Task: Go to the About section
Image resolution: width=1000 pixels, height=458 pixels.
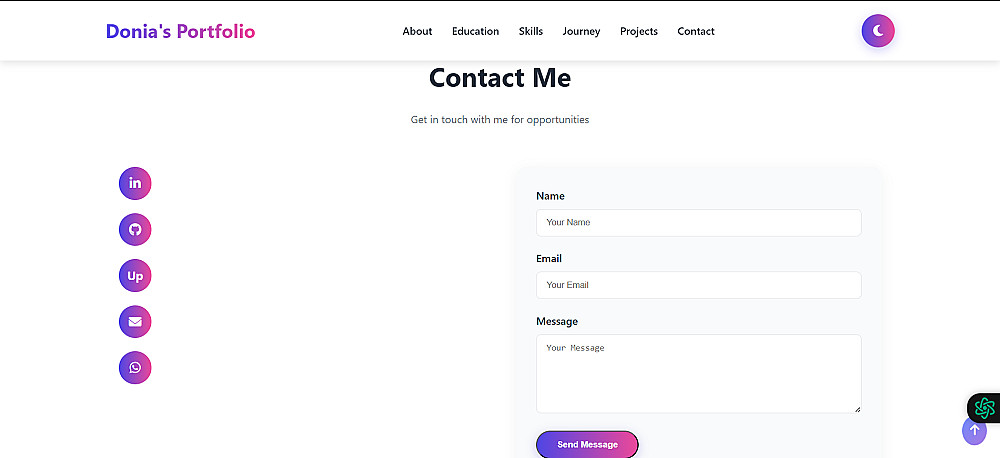Action: coord(417,31)
